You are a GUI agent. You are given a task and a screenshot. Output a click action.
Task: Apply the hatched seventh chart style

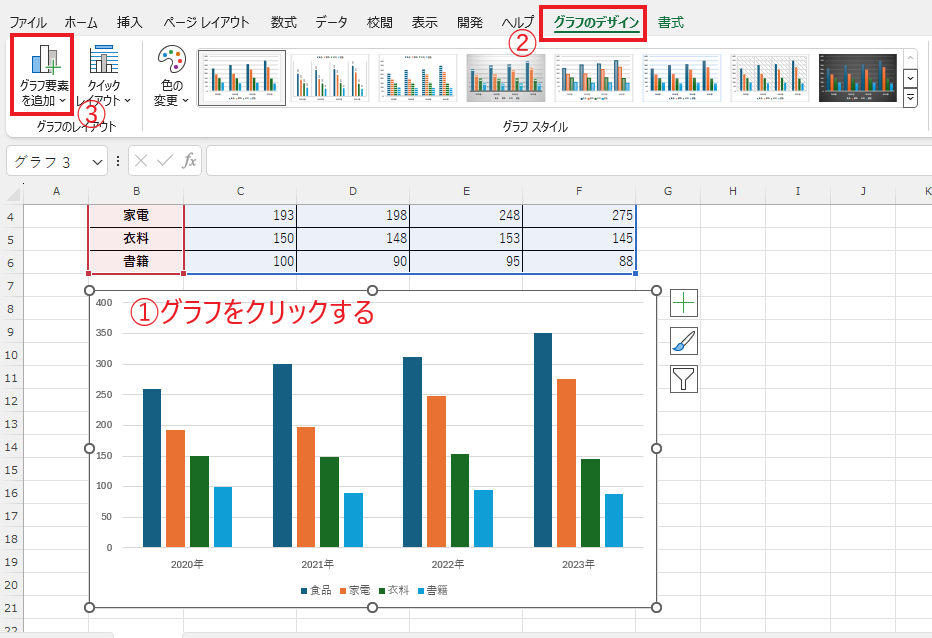(x=770, y=78)
